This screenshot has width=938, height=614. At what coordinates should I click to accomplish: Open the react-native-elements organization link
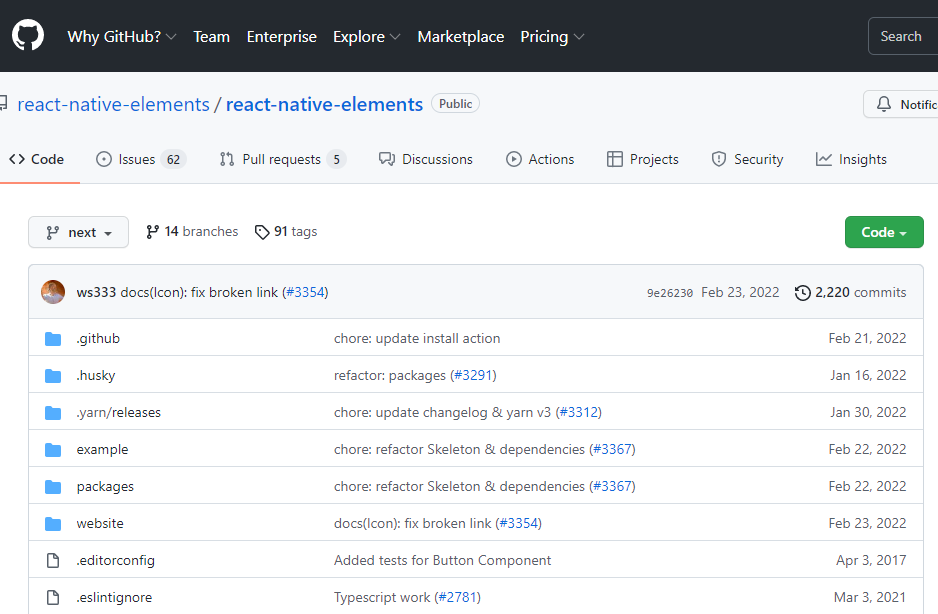pos(113,104)
